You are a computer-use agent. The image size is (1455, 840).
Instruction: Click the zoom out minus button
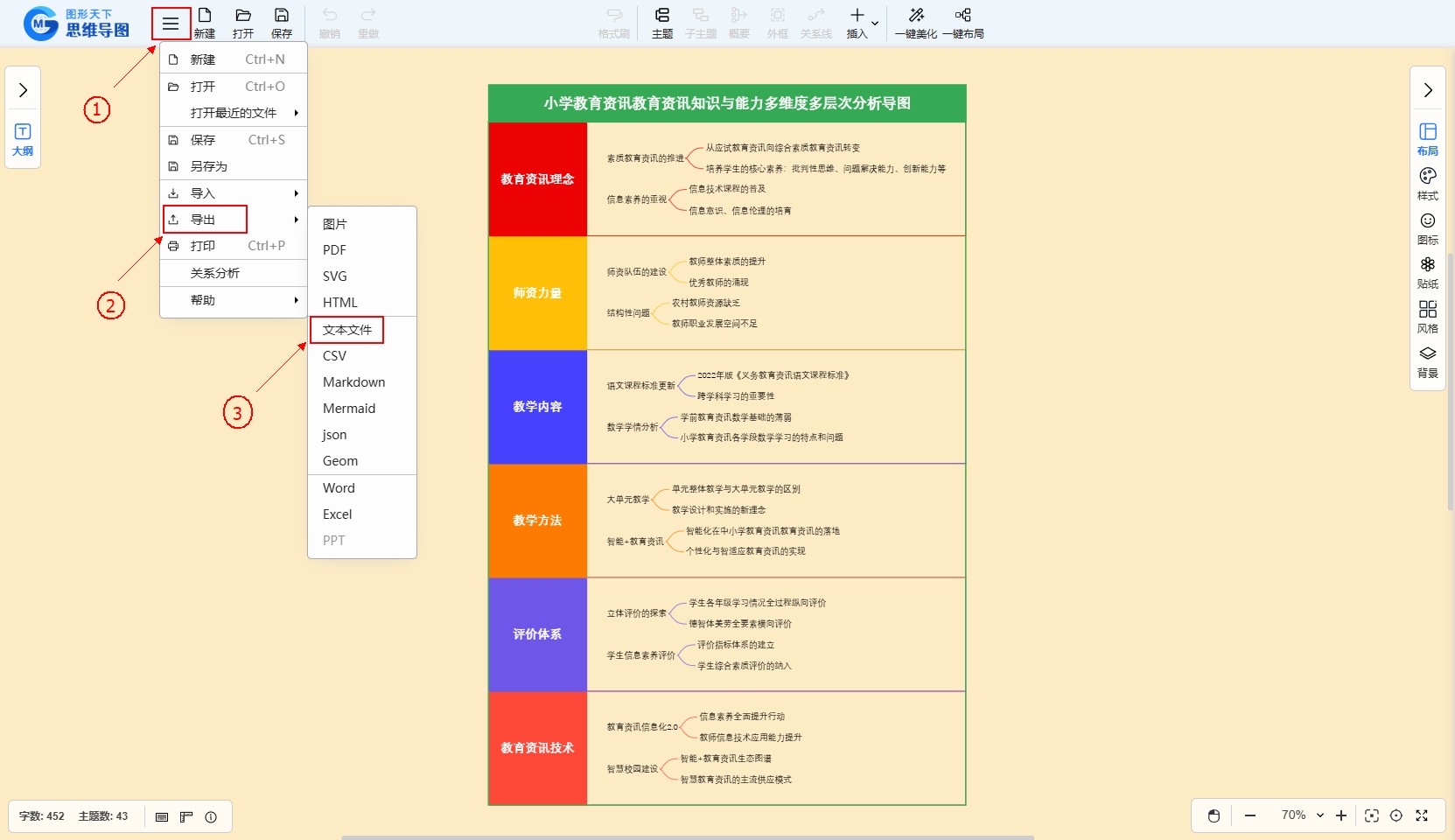[1250, 815]
